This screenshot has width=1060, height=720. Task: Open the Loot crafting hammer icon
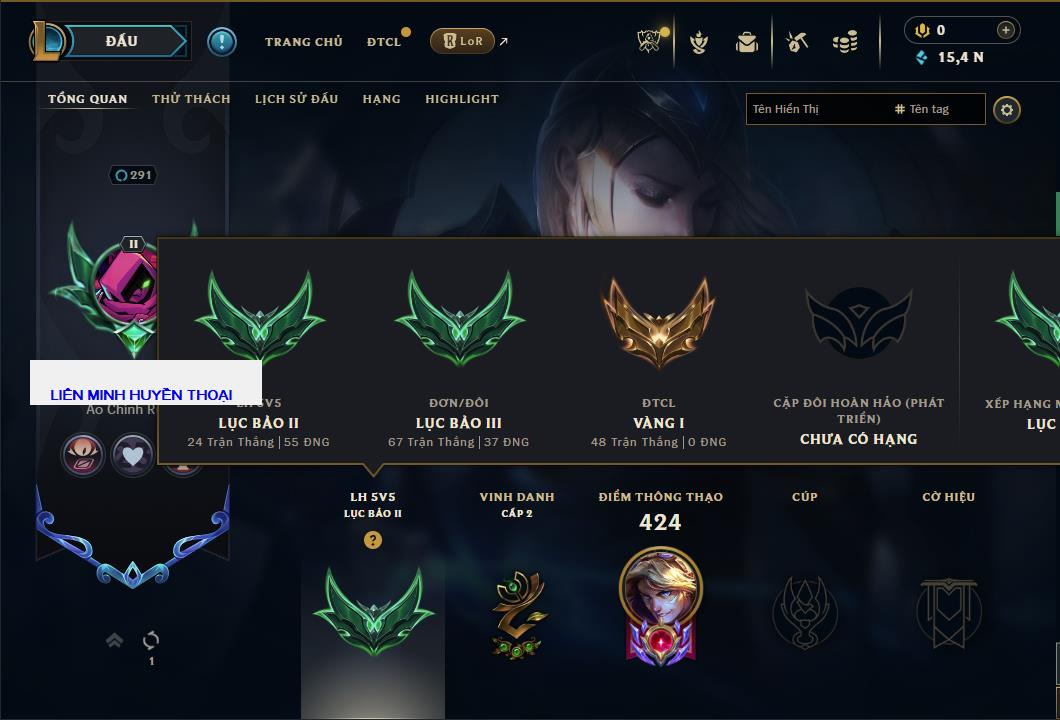(797, 42)
